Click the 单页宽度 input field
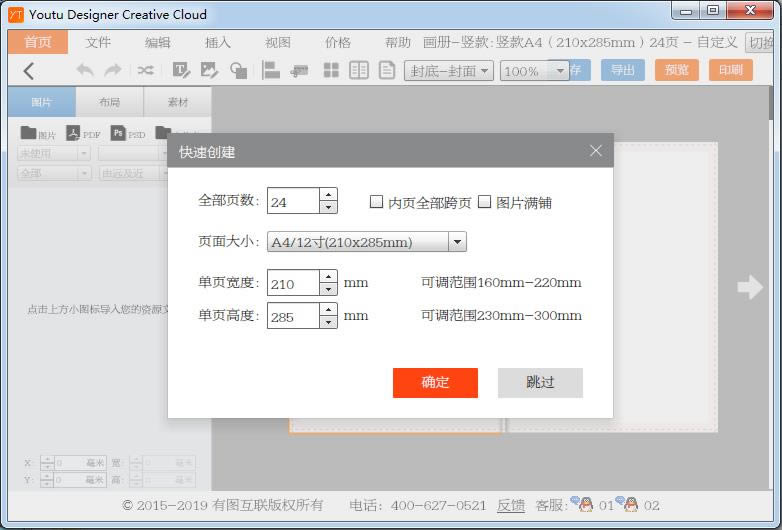This screenshot has height=530, width=782. (x=293, y=283)
